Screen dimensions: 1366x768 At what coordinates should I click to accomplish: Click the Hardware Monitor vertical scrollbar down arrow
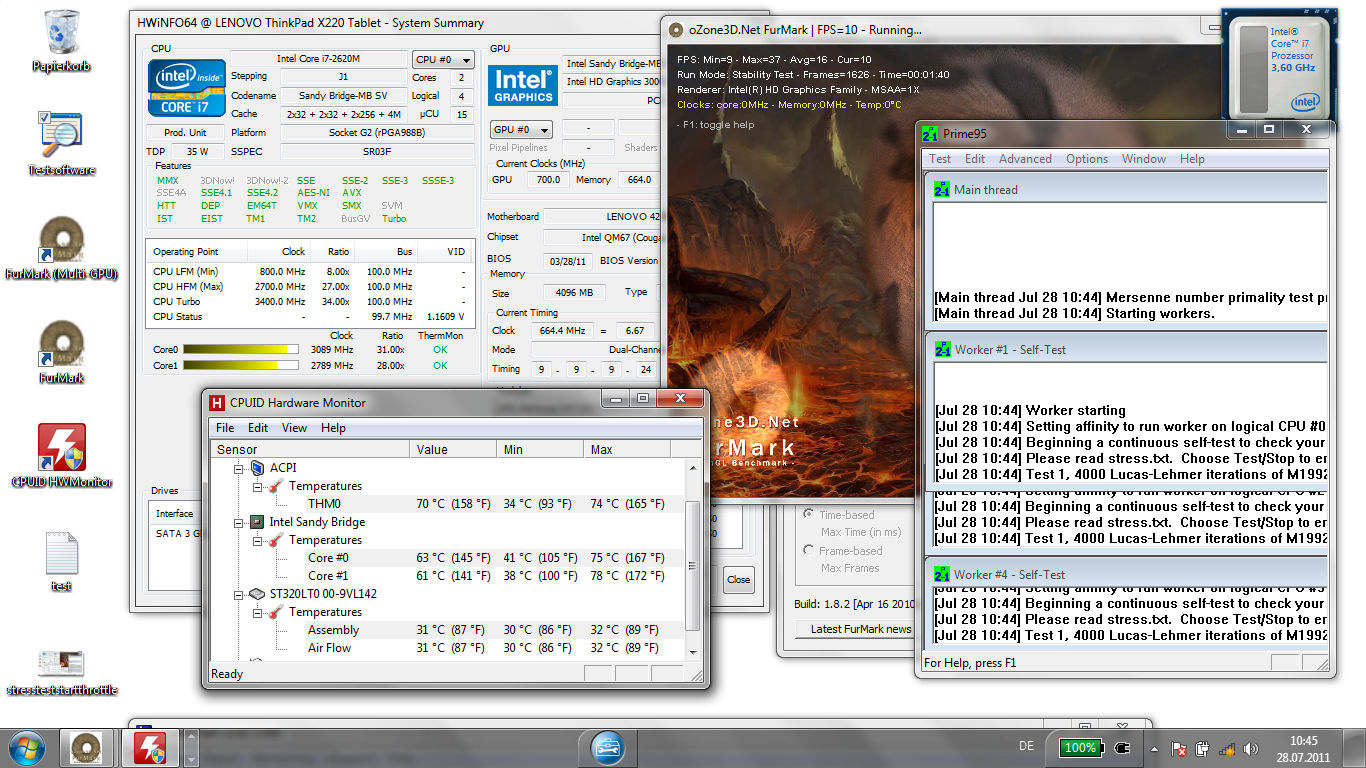click(x=692, y=651)
